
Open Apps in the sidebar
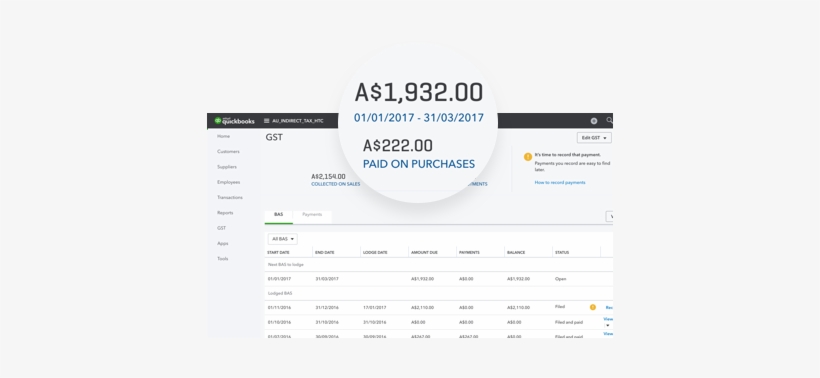(x=223, y=244)
